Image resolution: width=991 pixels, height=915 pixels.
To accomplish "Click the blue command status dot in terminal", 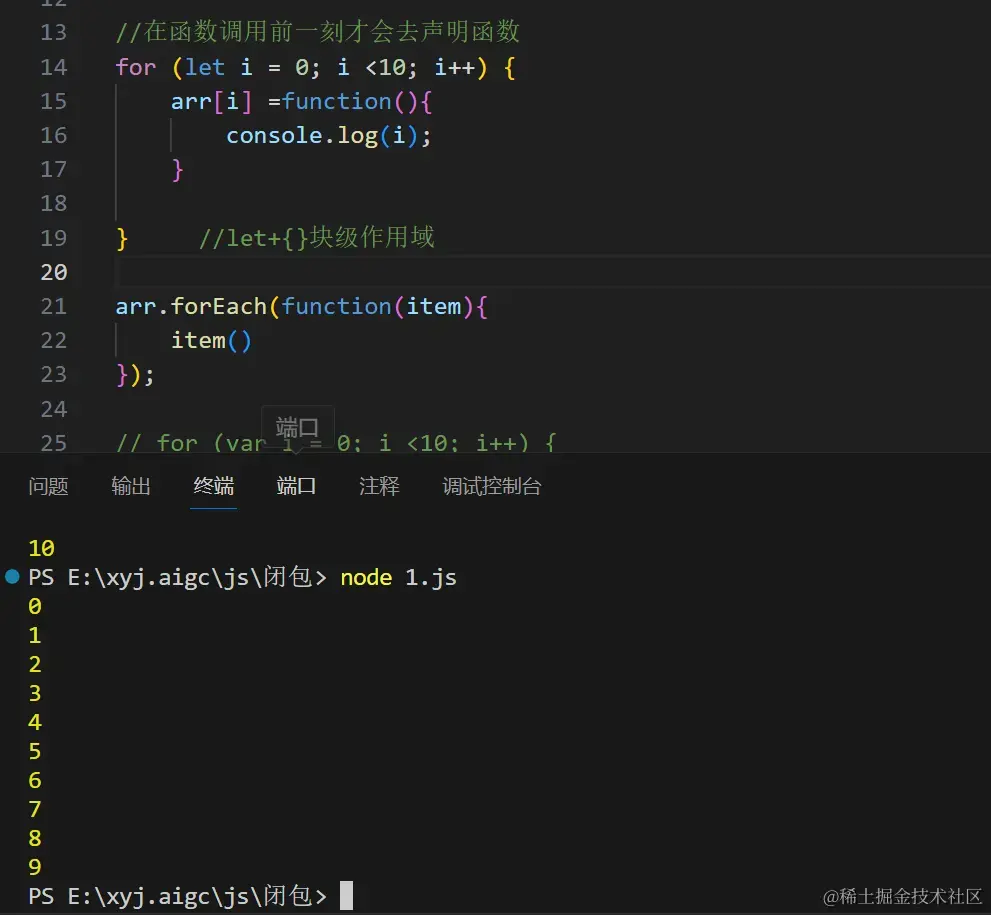I will (12, 576).
